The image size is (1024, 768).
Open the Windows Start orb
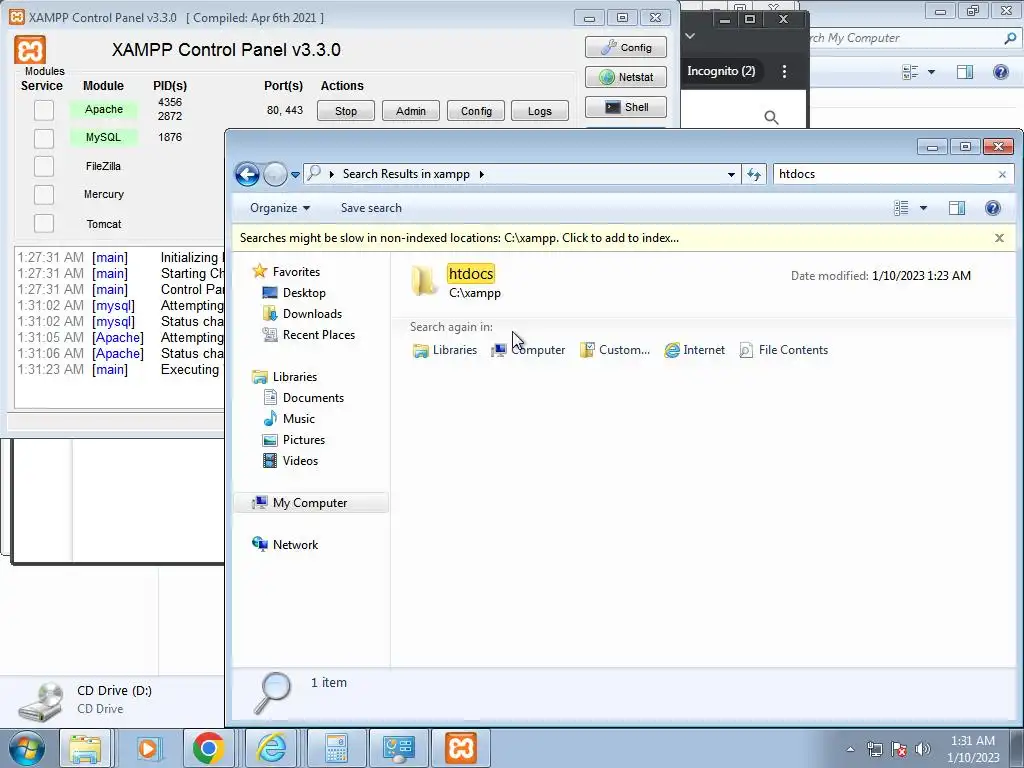pyautogui.click(x=27, y=748)
